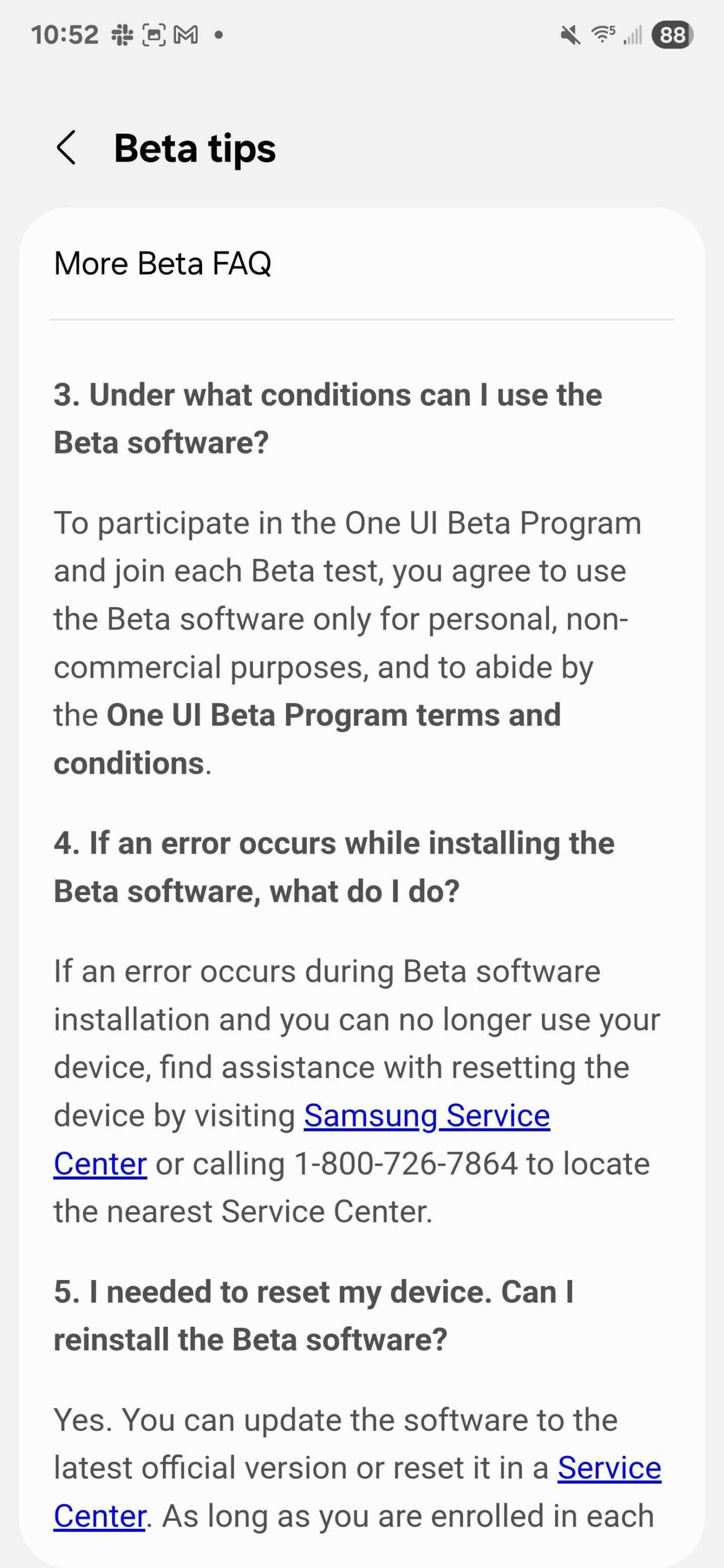The height and width of the screenshot is (1568, 724).
Task: Tap the Slack notification icon in status bar
Action: [122, 35]
